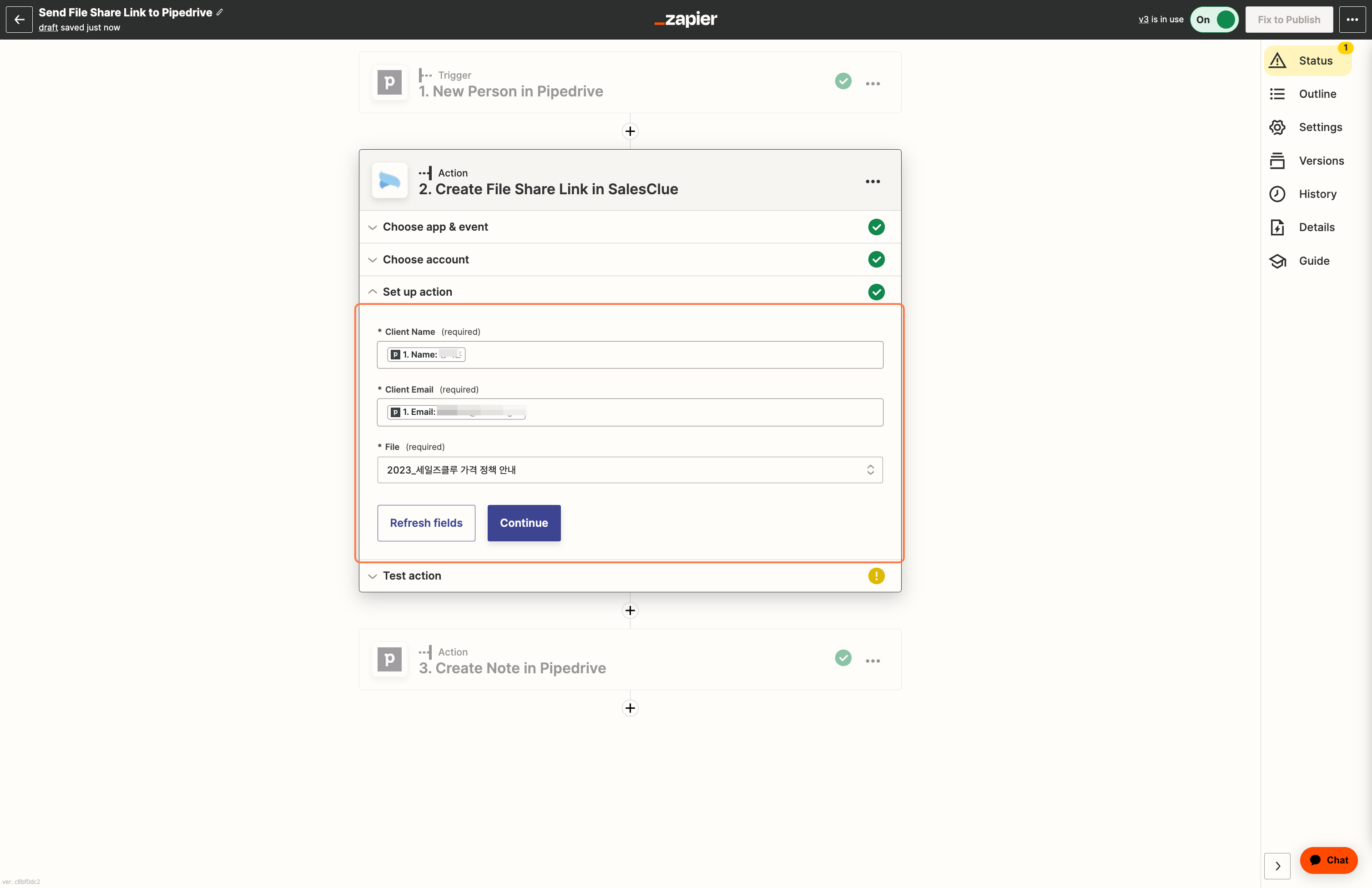
Task: Edit Zap title with pencil icon
Action: (220, 12)
